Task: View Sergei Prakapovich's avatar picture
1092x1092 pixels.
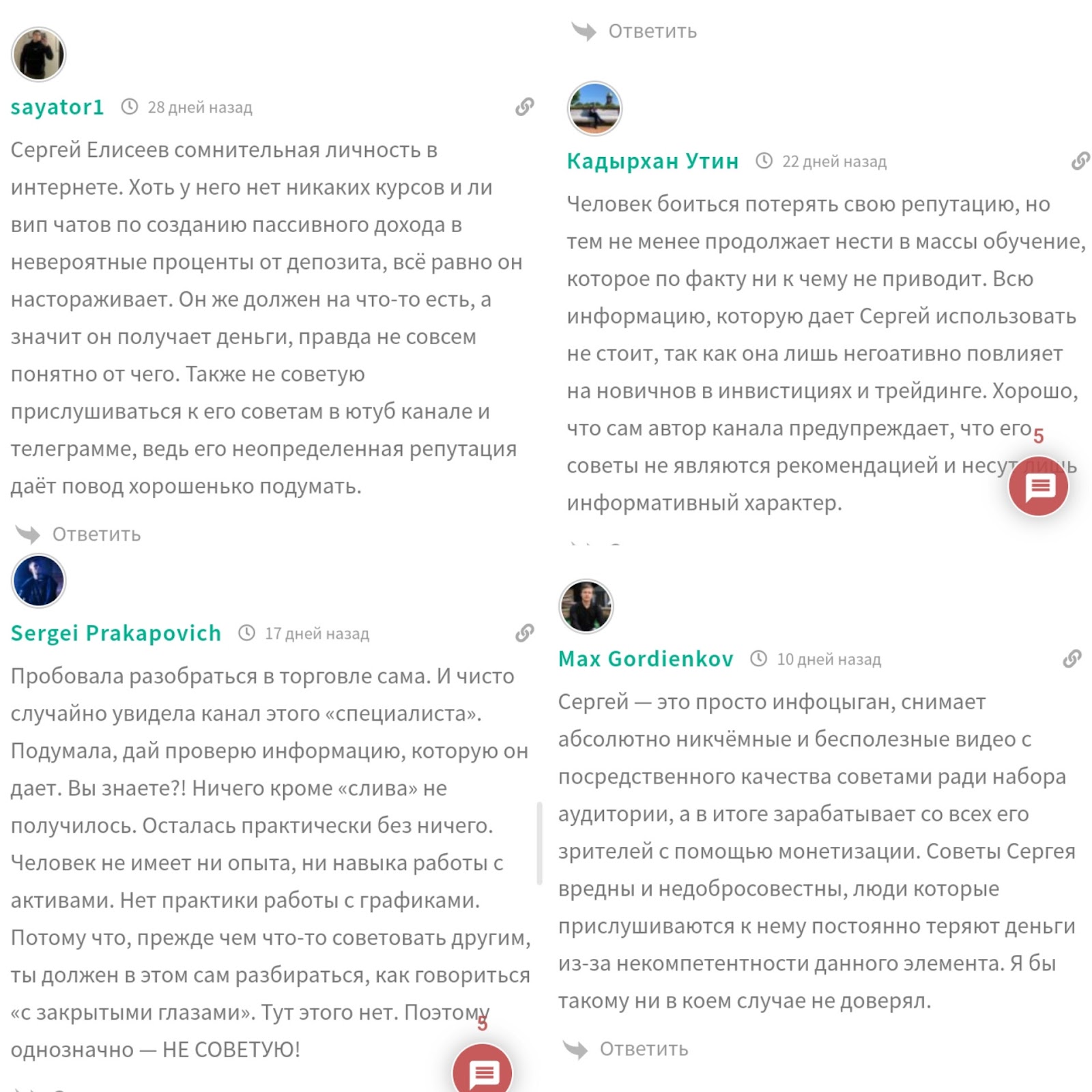Action: pos(39,581)
